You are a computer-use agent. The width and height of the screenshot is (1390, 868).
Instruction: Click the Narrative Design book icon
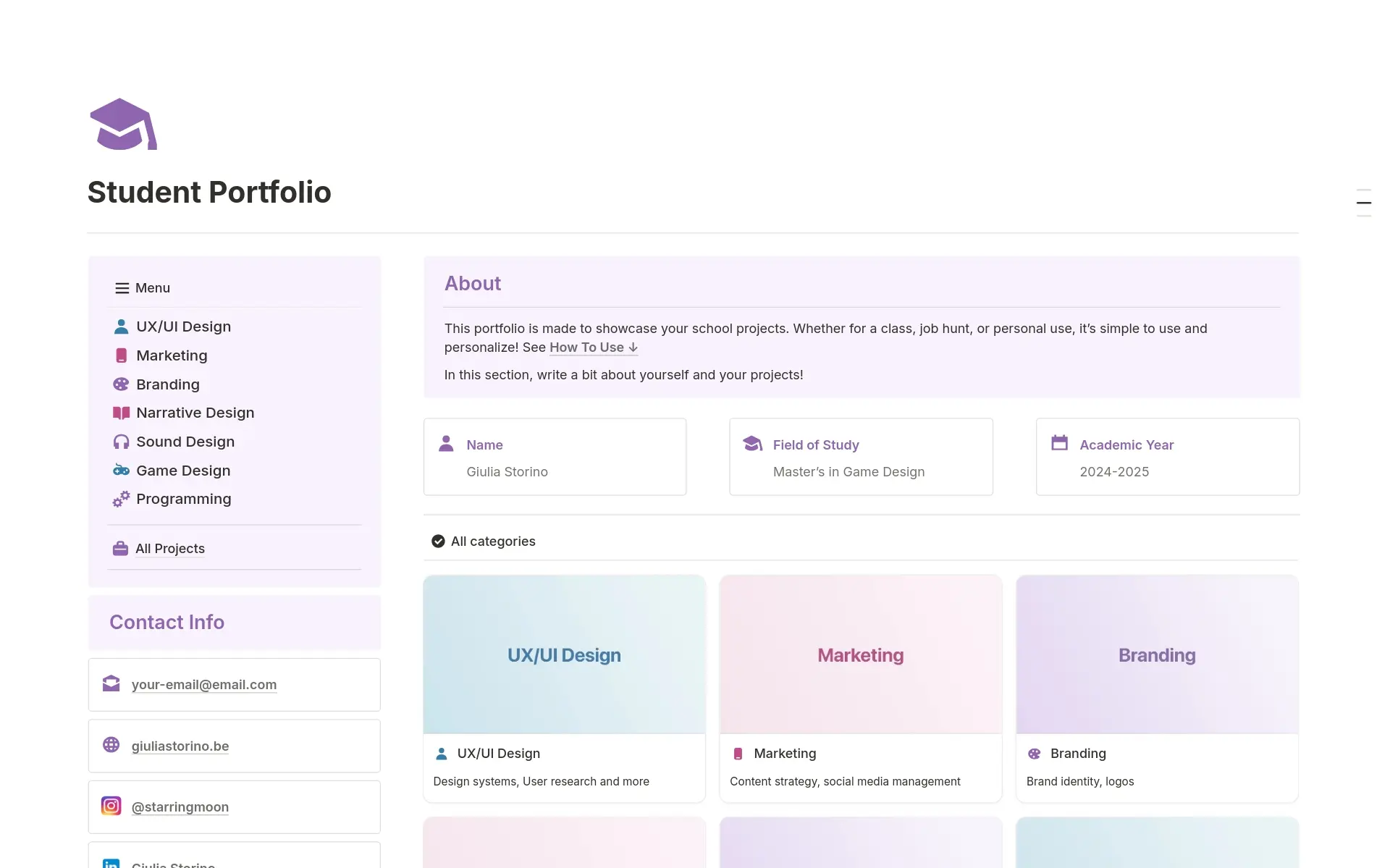121,413
